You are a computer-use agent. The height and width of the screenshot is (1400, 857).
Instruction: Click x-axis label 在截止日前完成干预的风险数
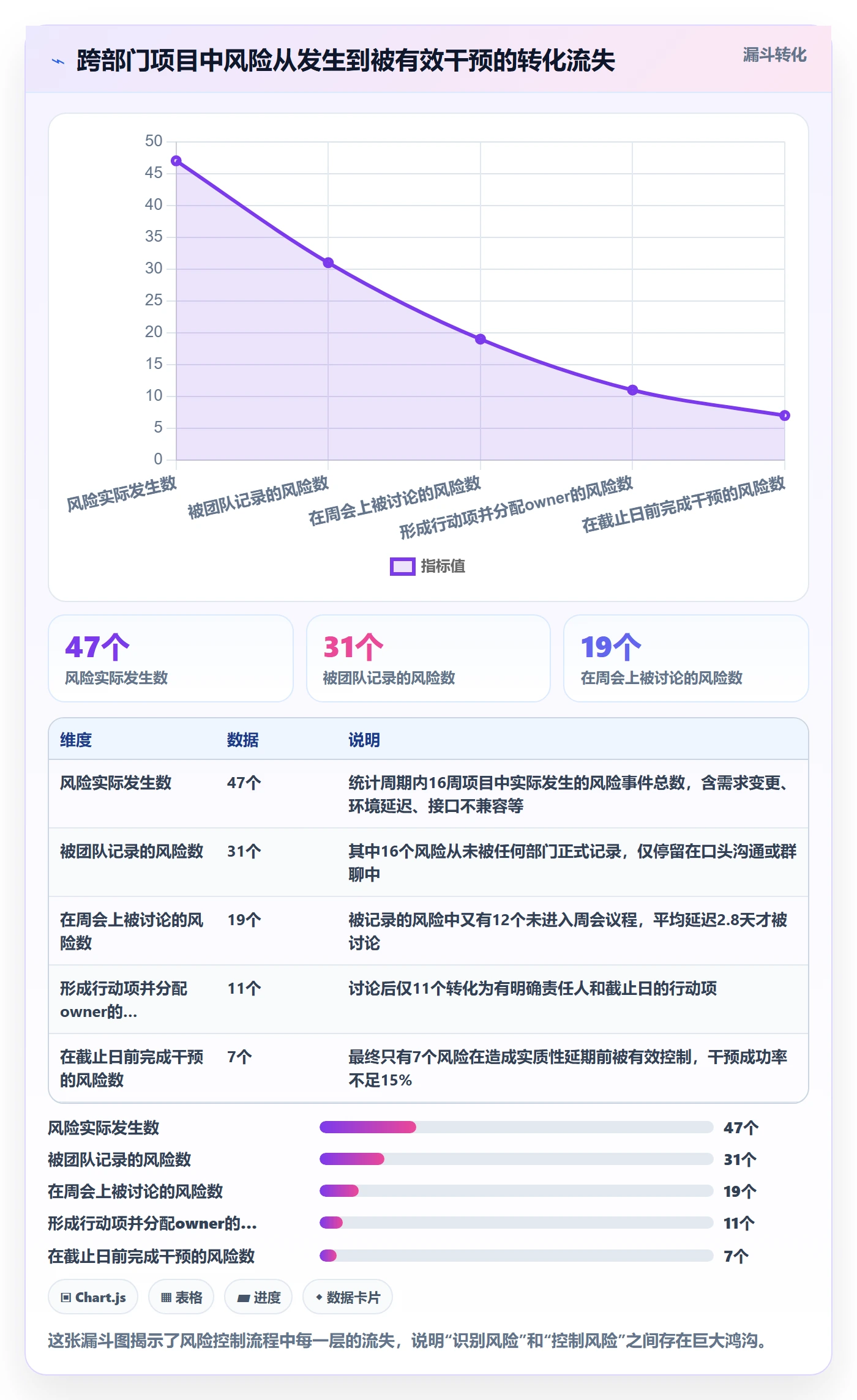[683, 504]
